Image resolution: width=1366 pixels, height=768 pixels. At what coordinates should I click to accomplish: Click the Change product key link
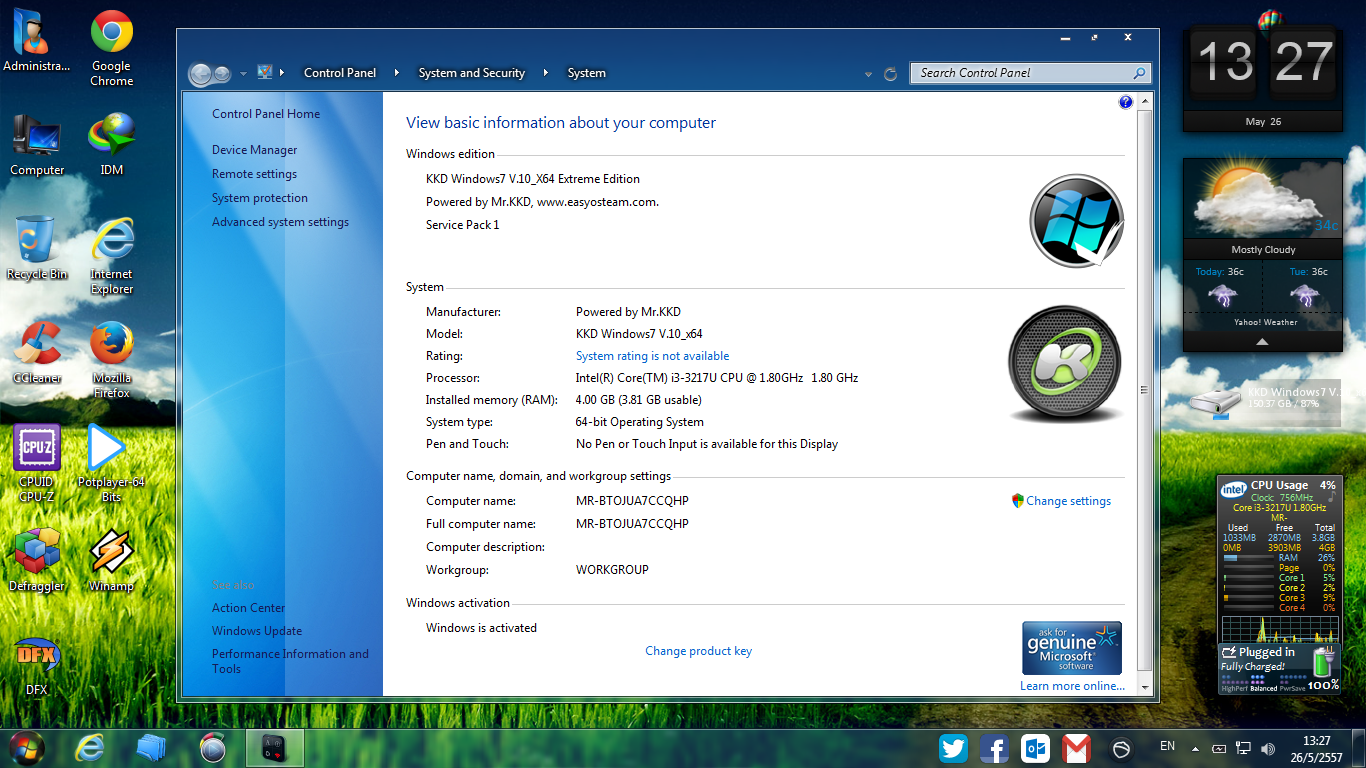pos(699,651)
